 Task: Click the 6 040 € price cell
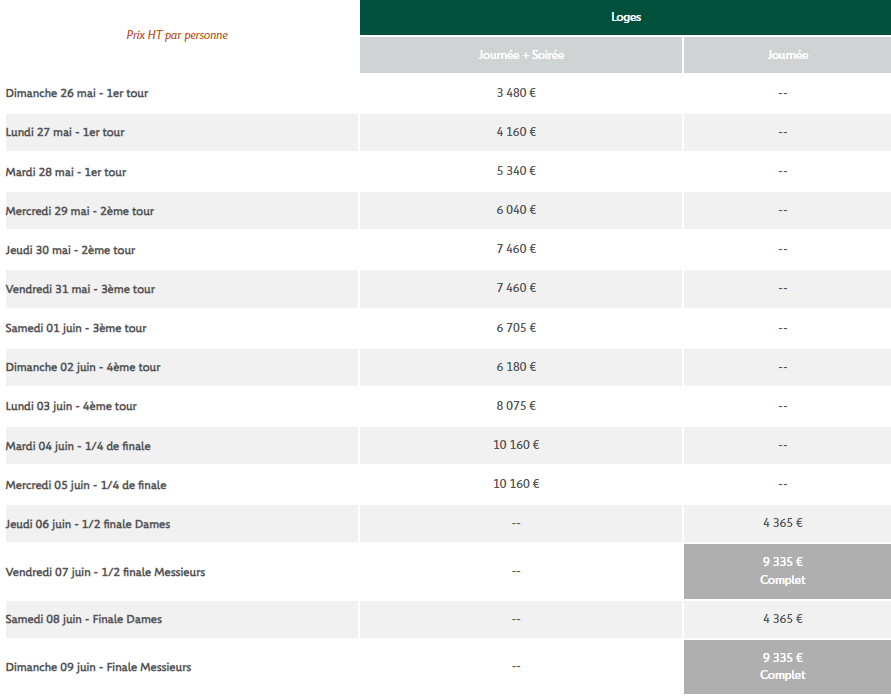[x=516, y=210]
